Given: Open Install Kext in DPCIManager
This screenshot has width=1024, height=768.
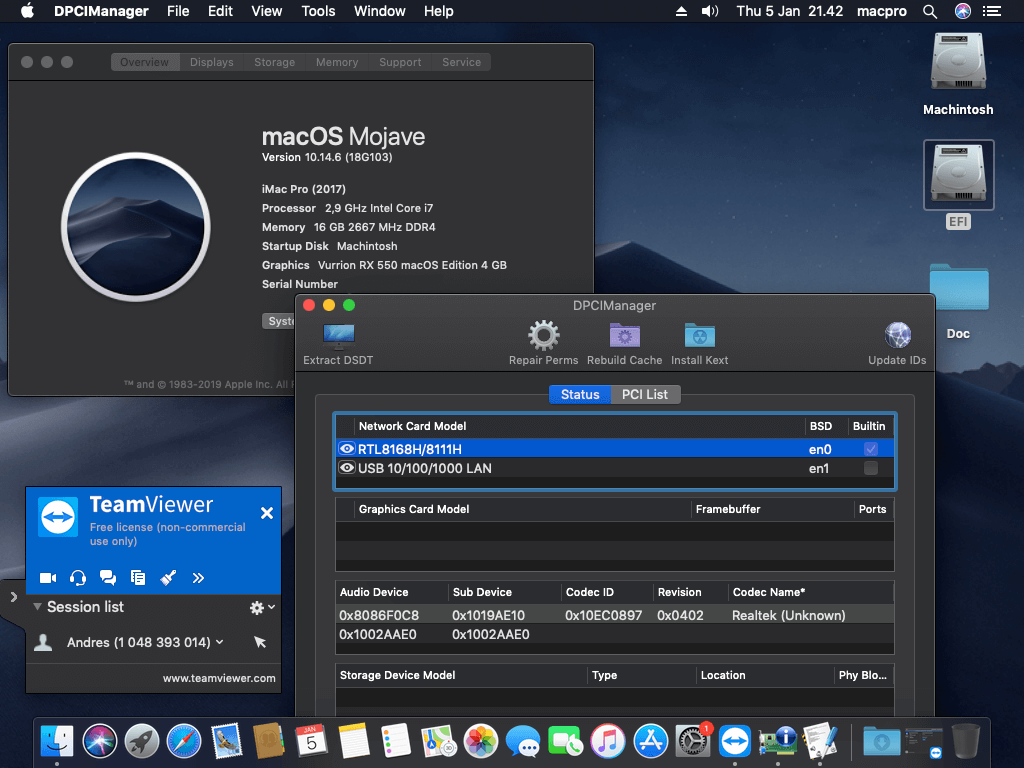Looking at the screenshot, I should pos(699,336).
